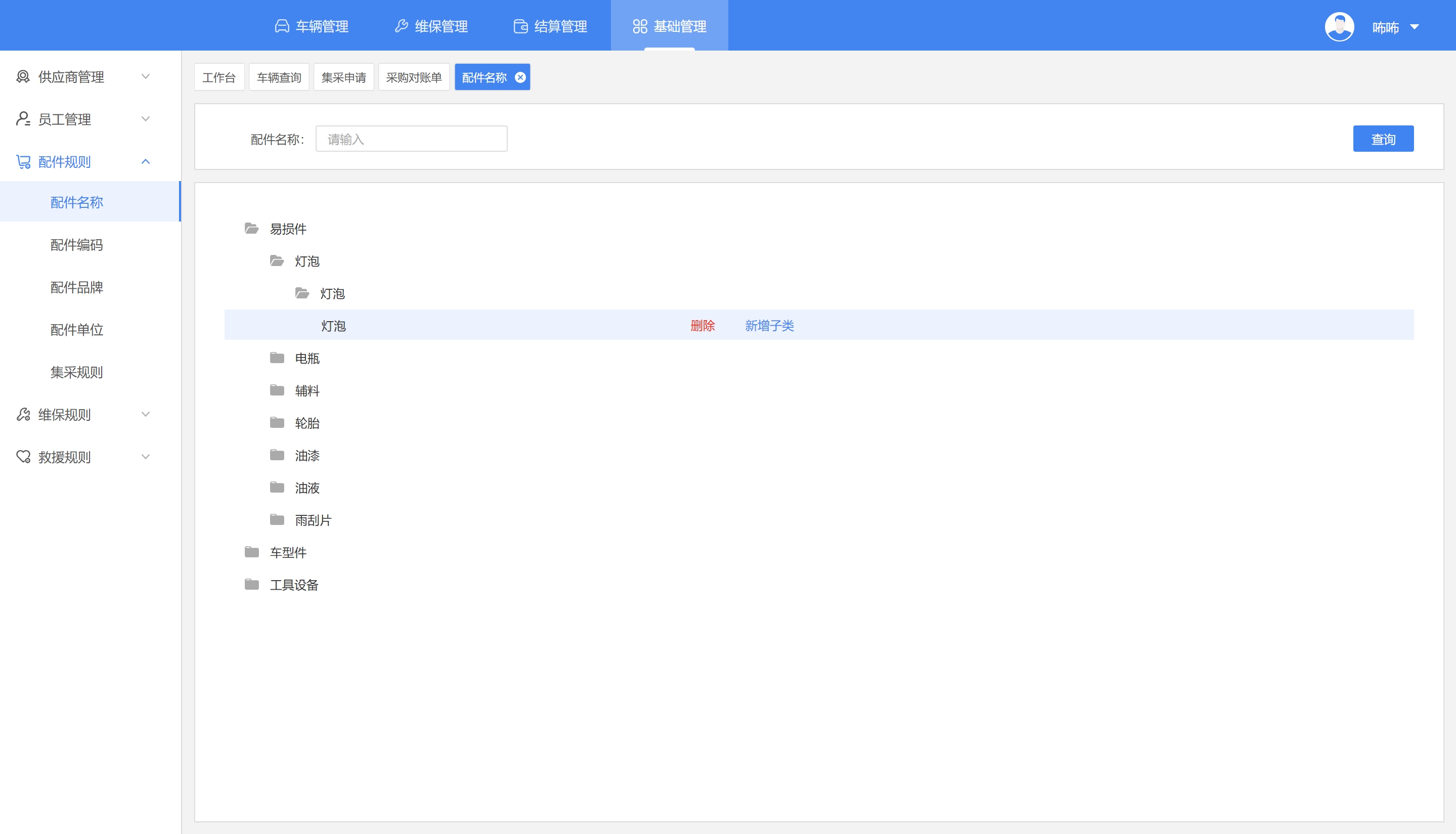Click the username 咘咘
This screenshot has height=834, width=1456.
click(1385, 27)
